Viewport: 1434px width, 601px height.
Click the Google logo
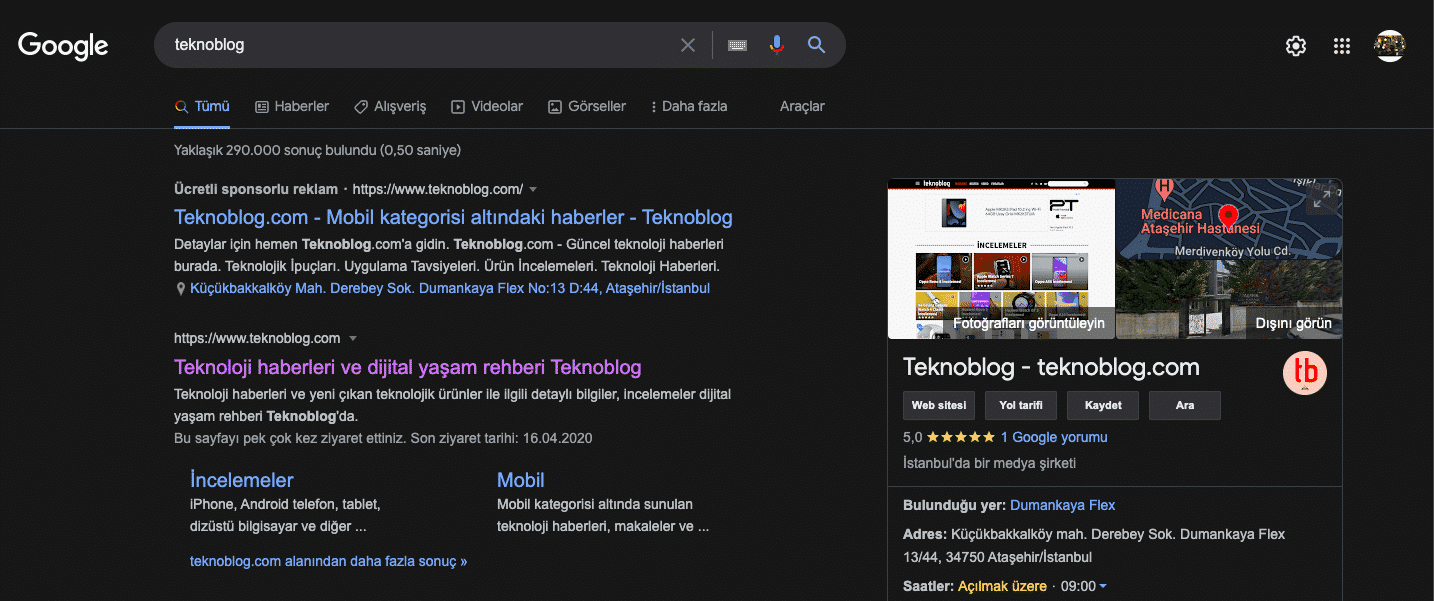(62, 45)
